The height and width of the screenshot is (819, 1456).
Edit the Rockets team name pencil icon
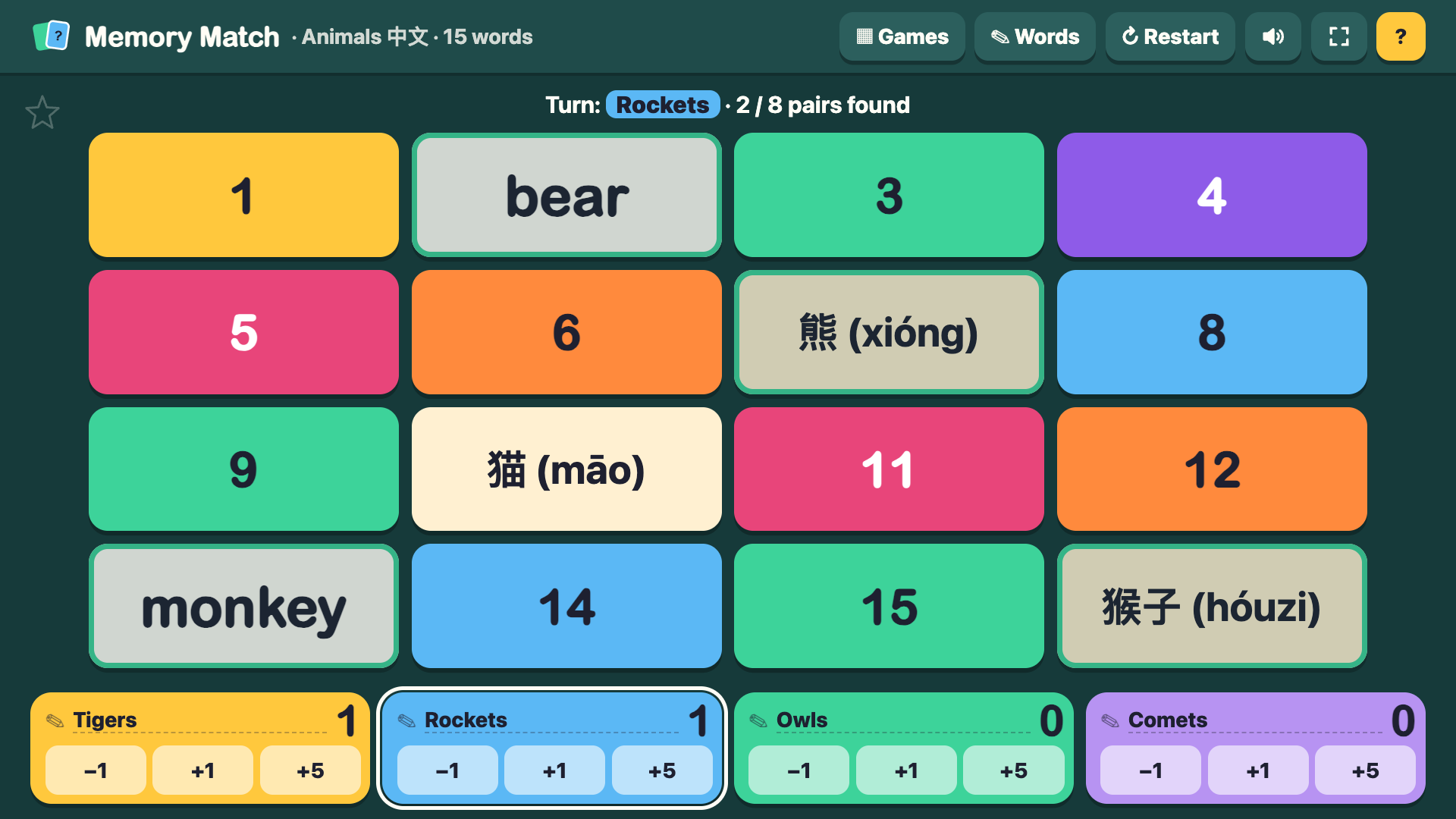tap(407, 720)
